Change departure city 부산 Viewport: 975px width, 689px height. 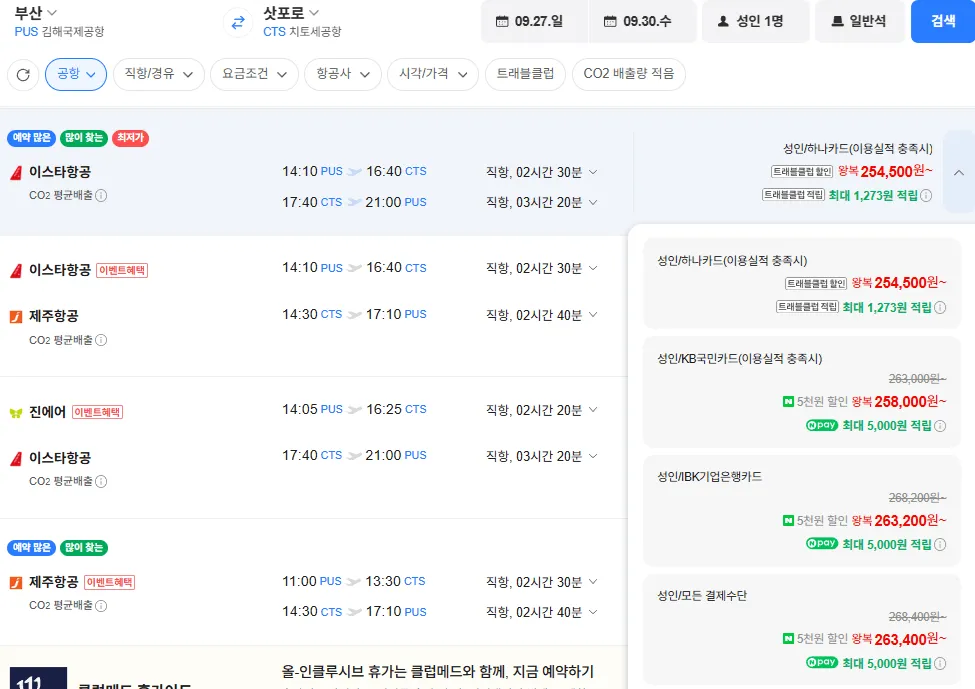tap(36, 12)
